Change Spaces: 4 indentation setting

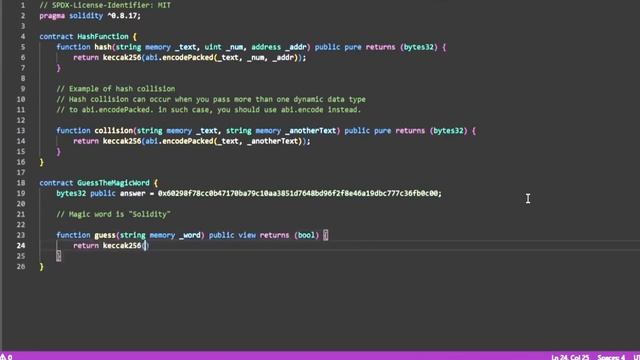(611, 357)
